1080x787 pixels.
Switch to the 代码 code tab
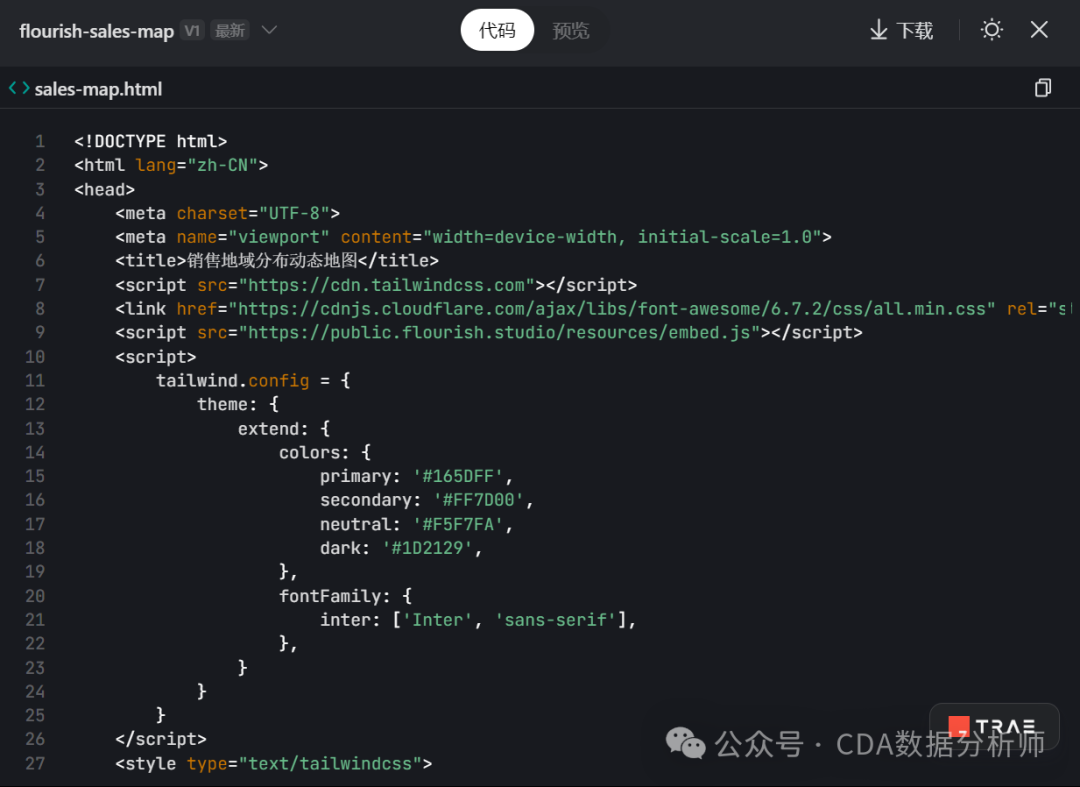click(497, 30)
